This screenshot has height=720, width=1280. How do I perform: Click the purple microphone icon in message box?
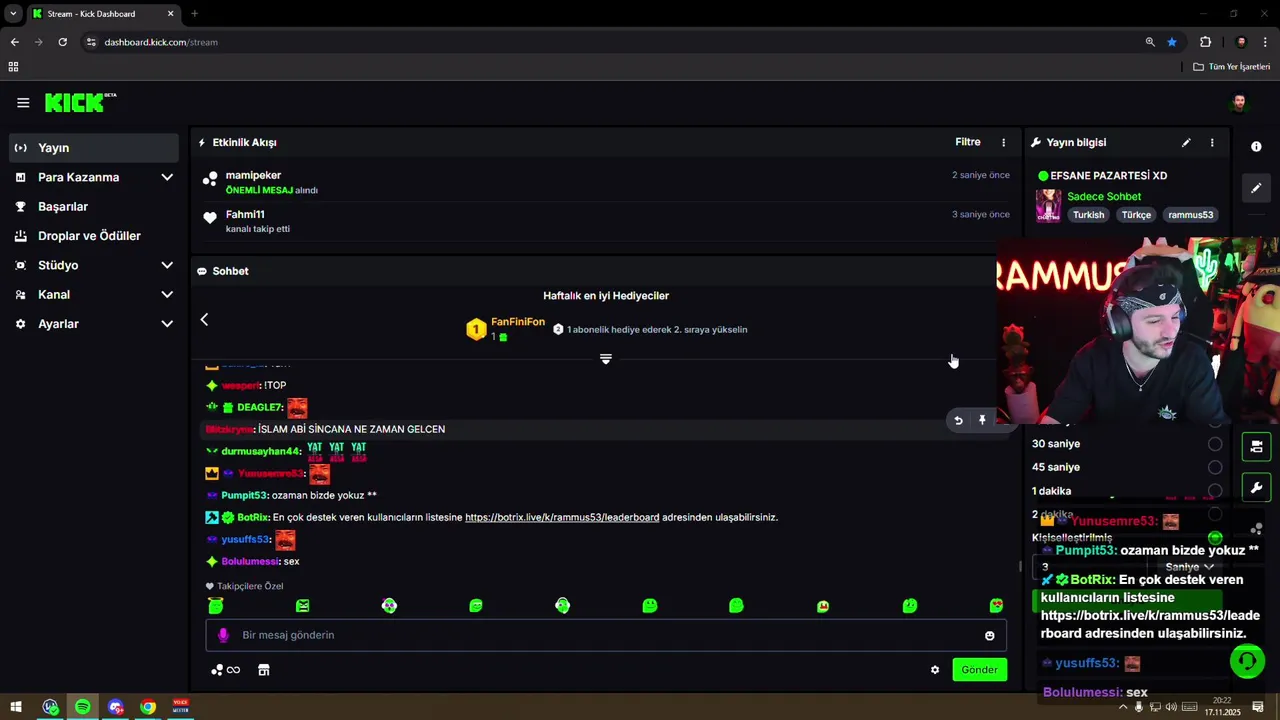tap(223, 635)
